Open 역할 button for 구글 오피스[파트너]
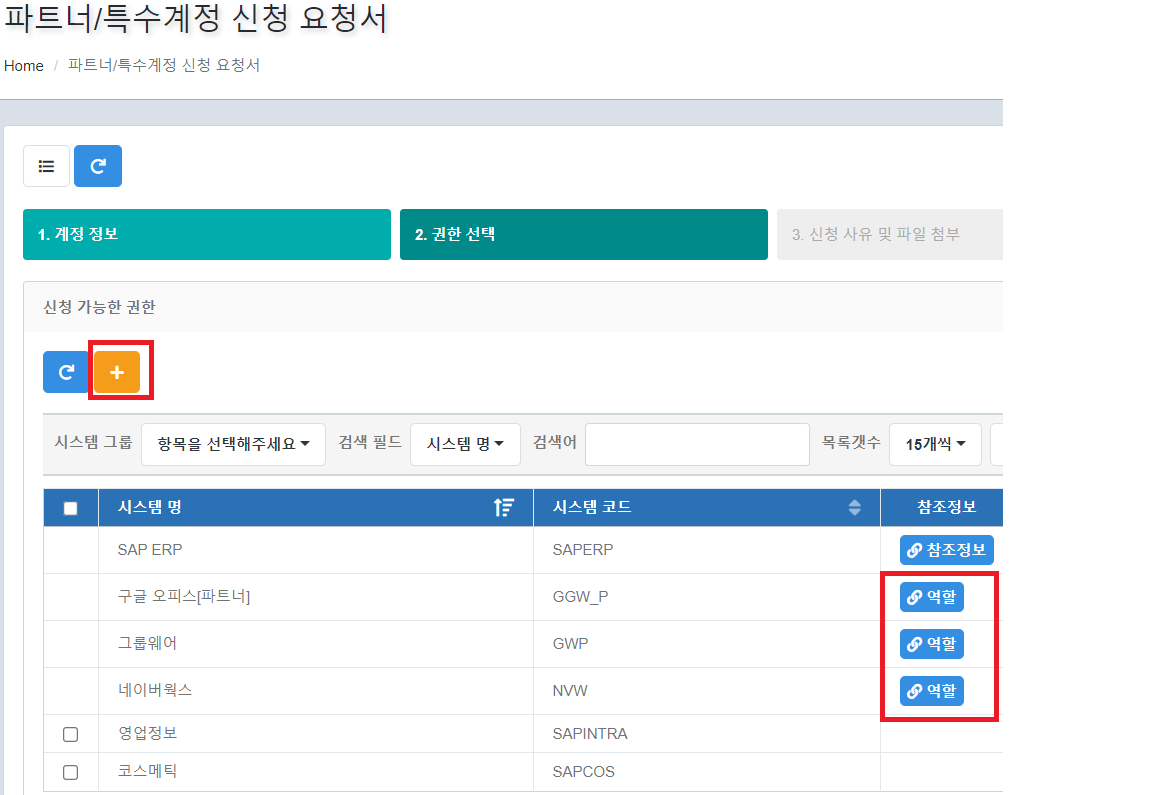The width and height of the screenshot is (1152, 795). click(x=932, y=597)
